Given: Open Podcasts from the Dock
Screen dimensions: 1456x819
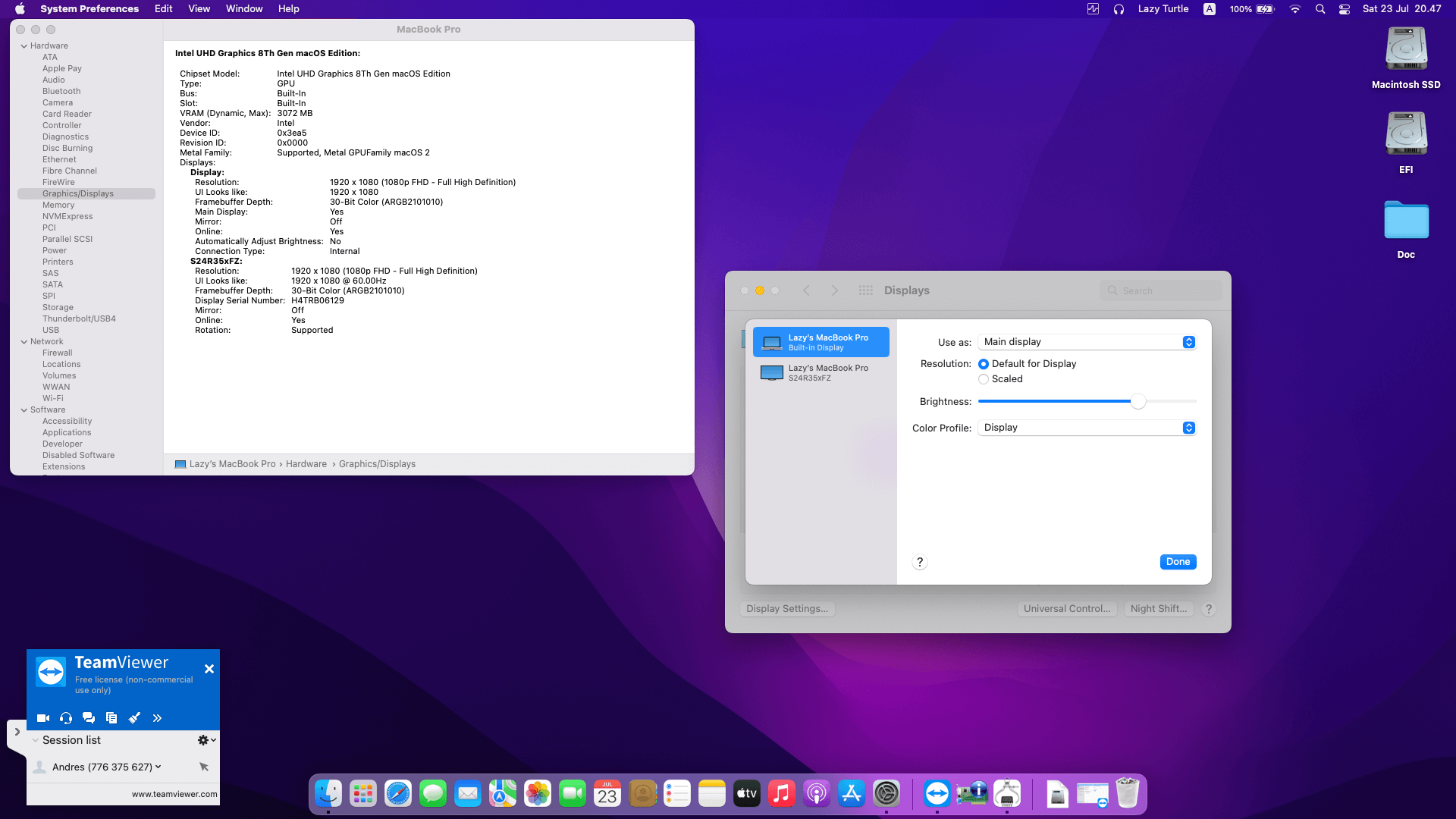Looking at the screenshot, I should pos(817,794).
